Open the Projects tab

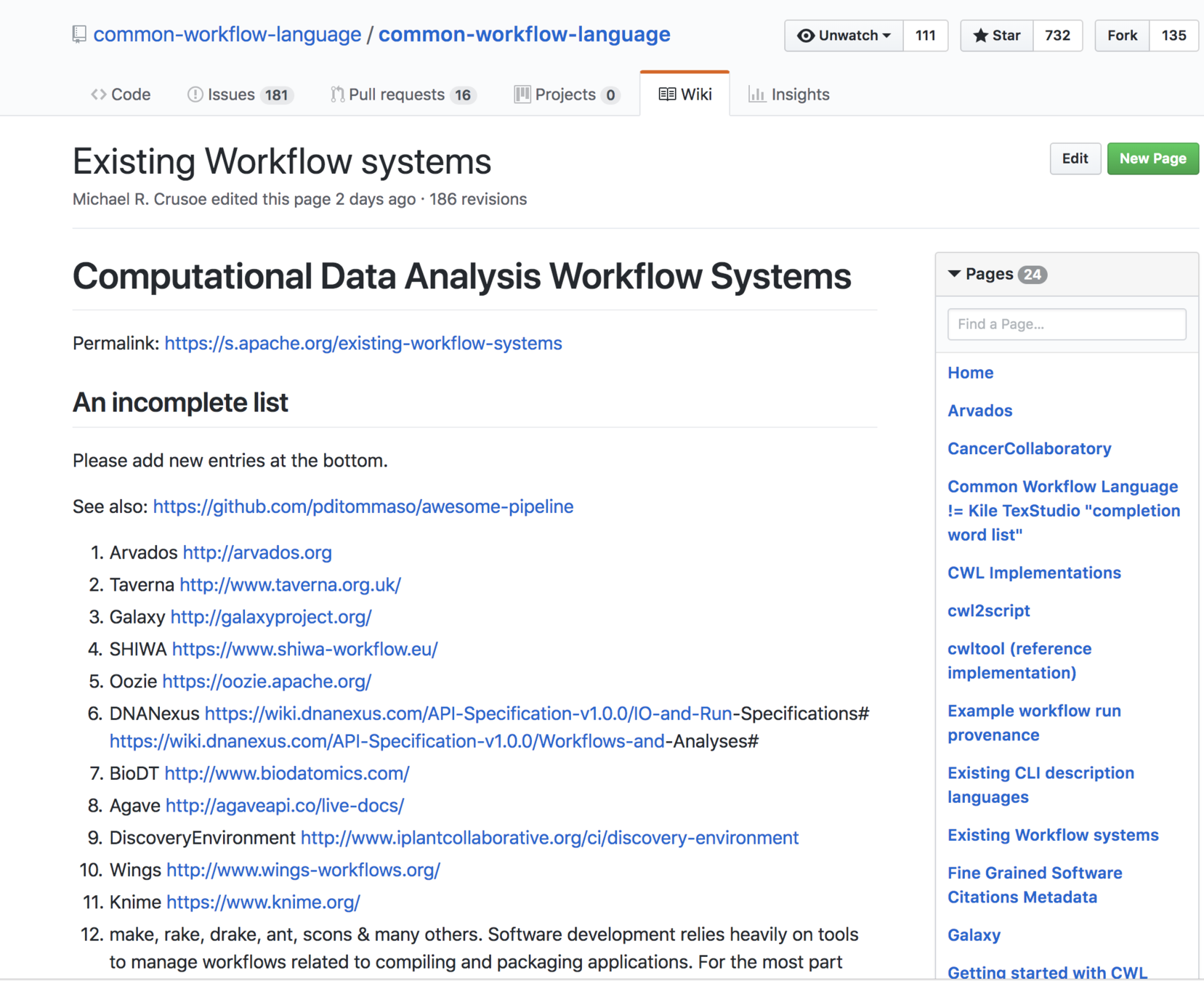pos(567,94)
